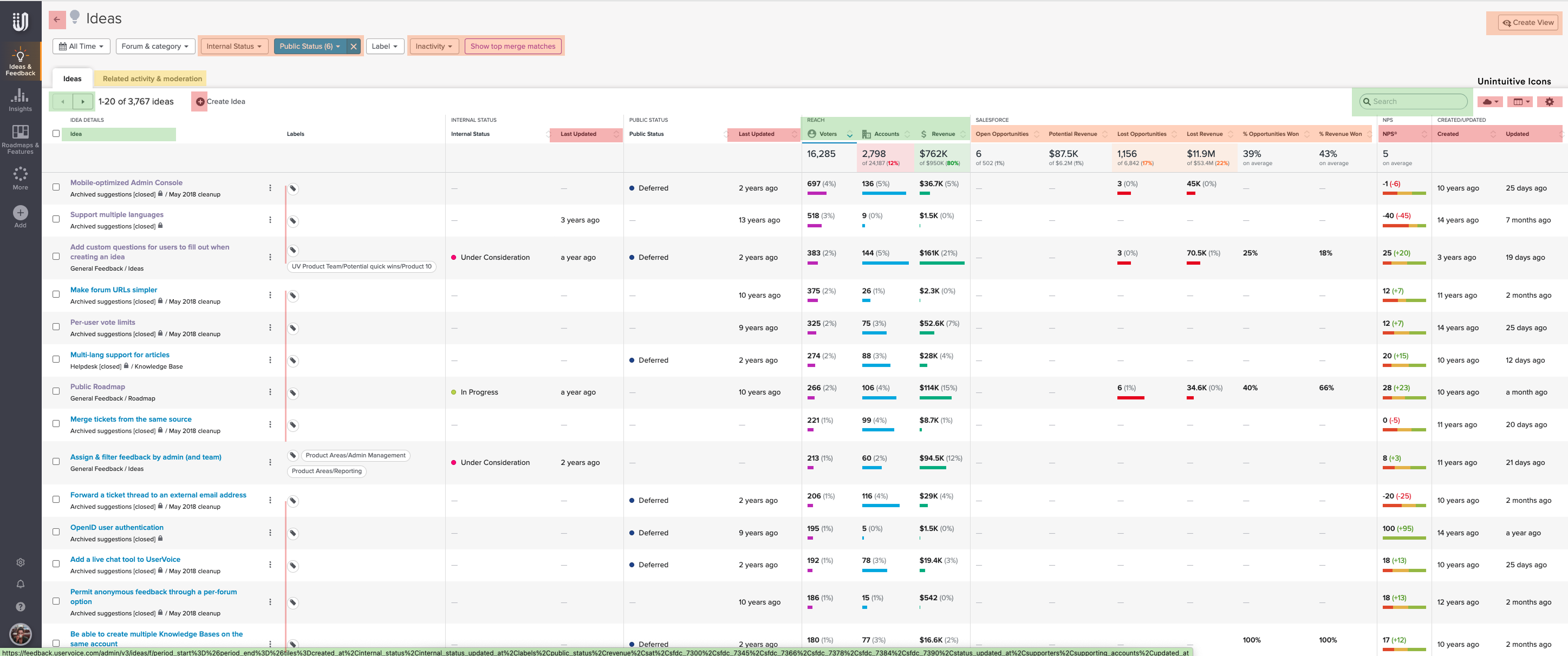Click the Create View button

tap(1528, 23)
